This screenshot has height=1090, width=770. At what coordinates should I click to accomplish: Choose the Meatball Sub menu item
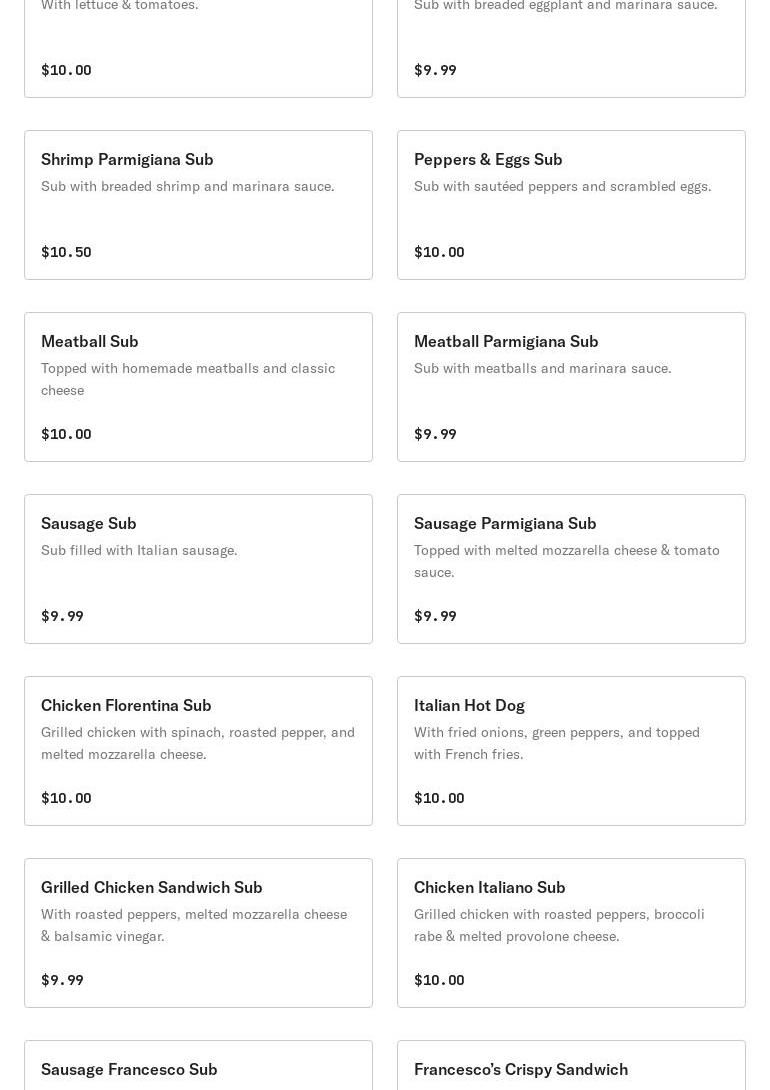198,387
